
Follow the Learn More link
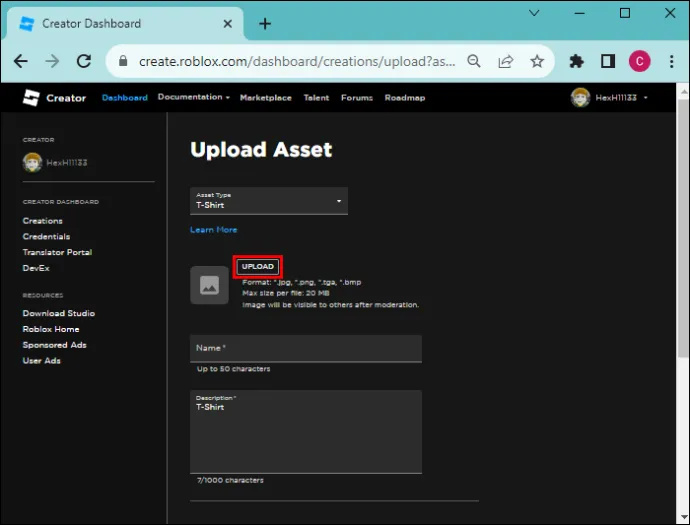click(x=213, y=230)
